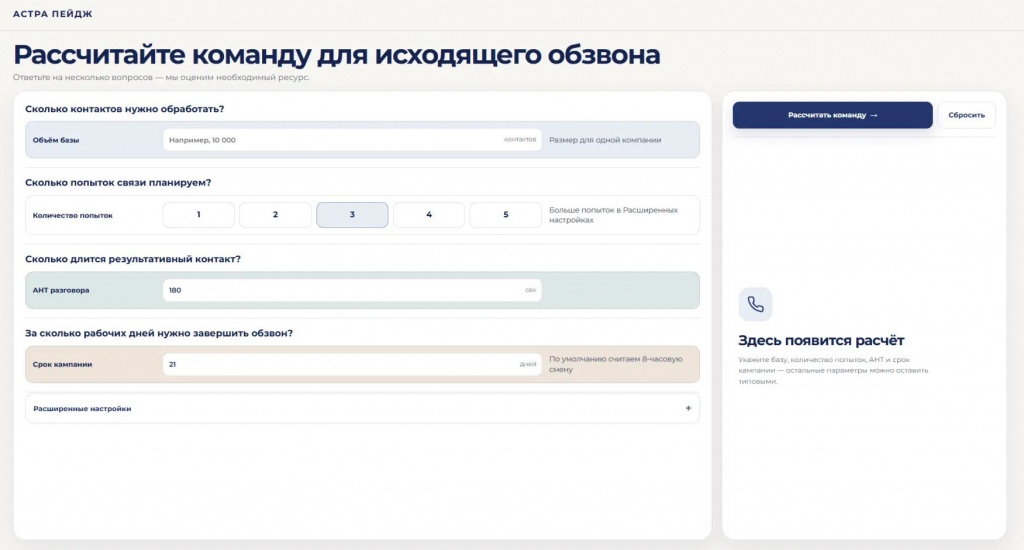1024x550 pixels.
Task: Select 3 attempts option
Action: click(352, 215)
